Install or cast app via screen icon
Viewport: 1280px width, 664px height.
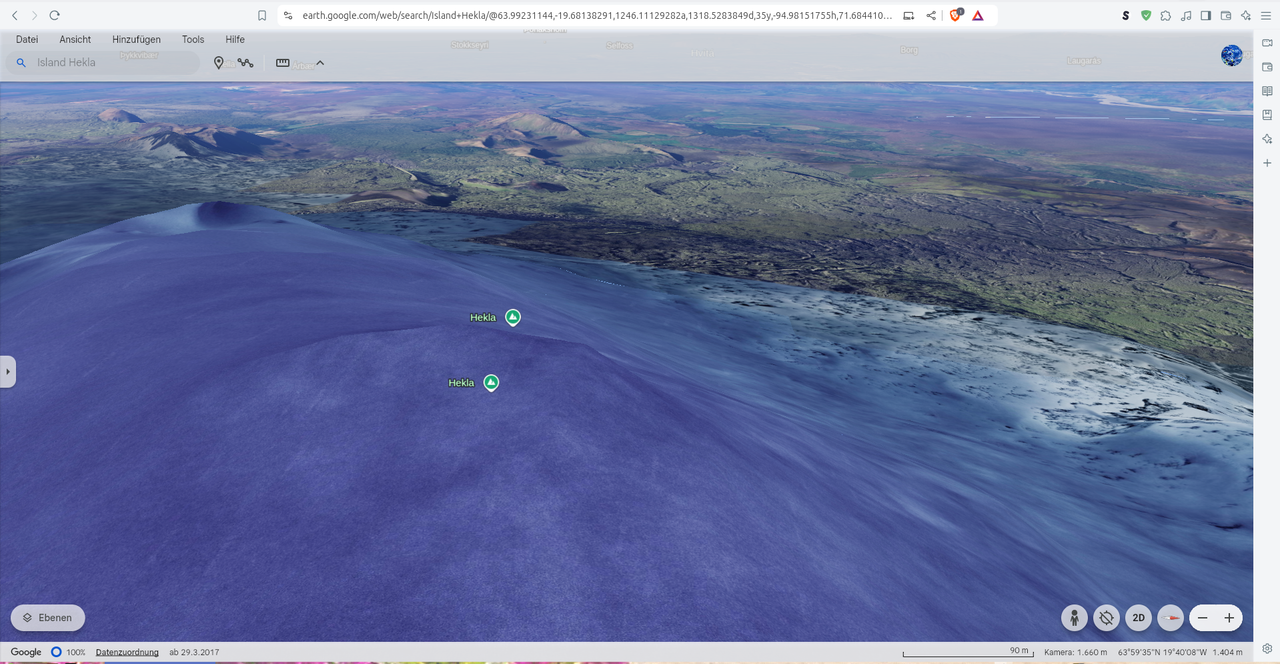tap(909, 15)
